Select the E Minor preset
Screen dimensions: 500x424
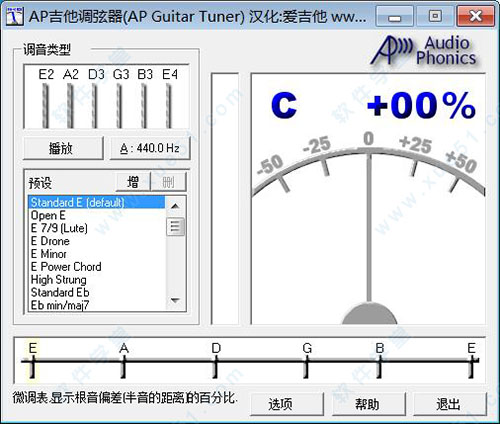click(97, 254)
